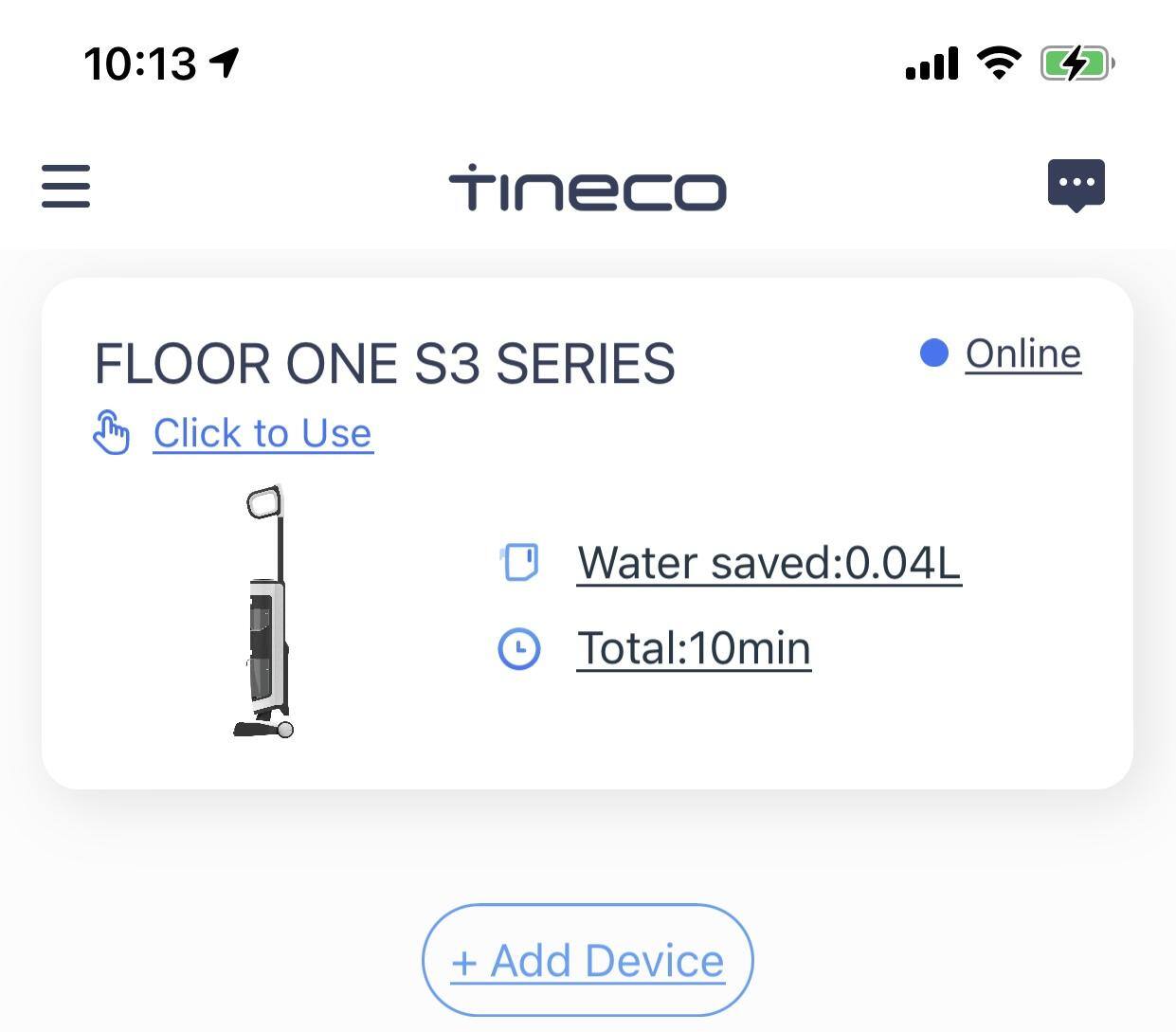The width and height of the screenshot is (1176, 1032).
Task: Open the Total 10min usage stat
Action: coord(694,649)
